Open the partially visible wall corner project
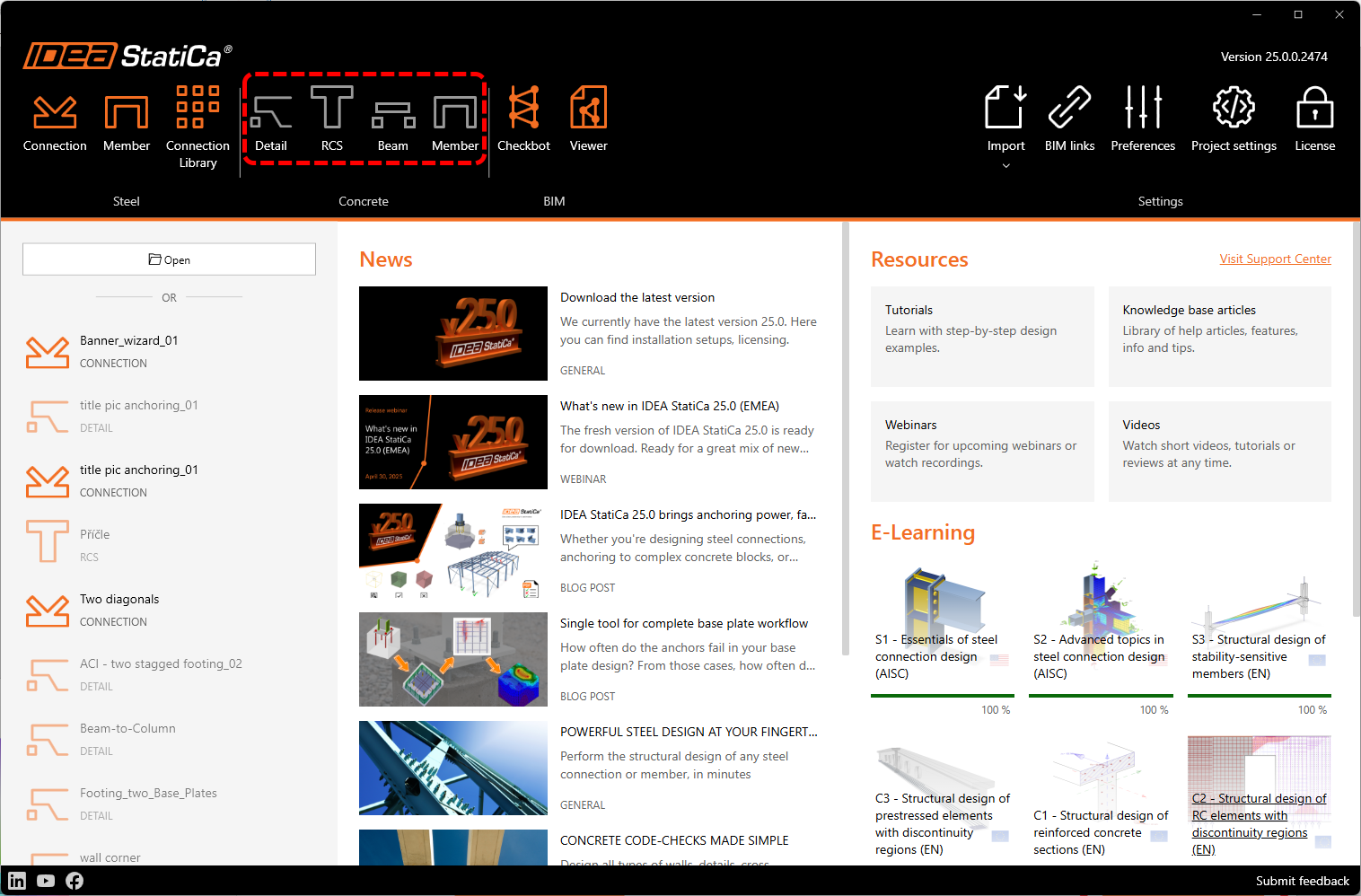The height and width of the screenshot is (896, 1361). click(x=169, y=857)
